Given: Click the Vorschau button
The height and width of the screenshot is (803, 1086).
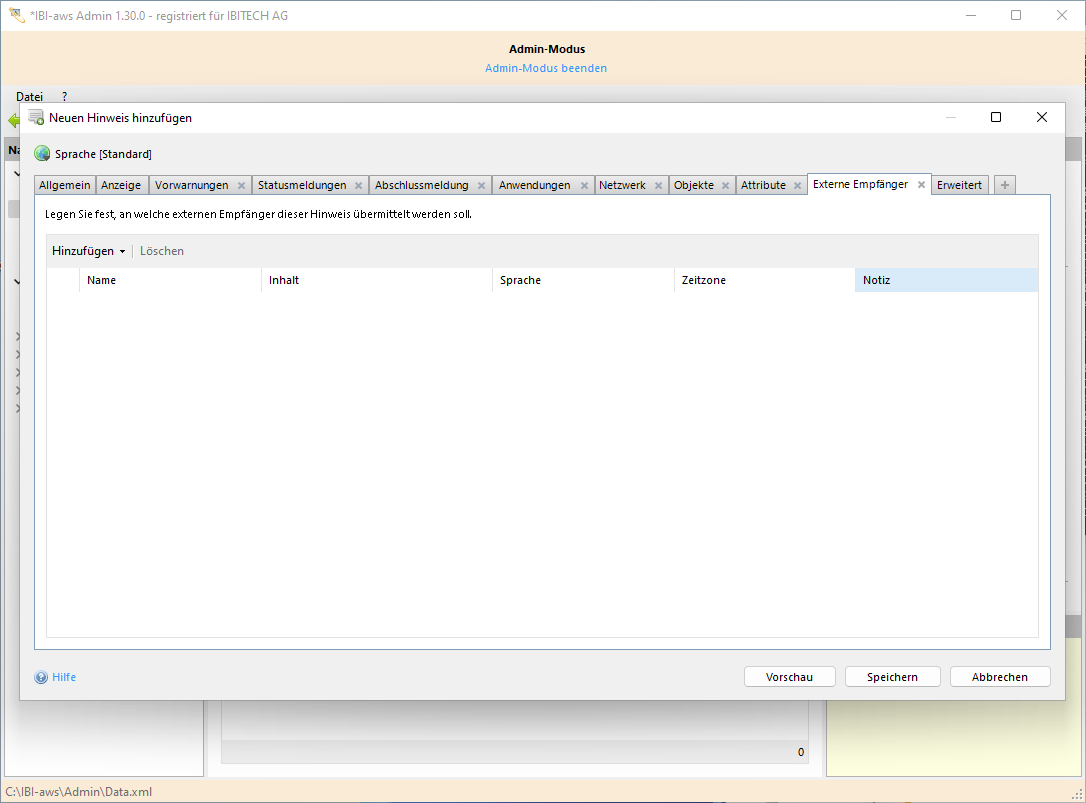Looking at the screenshot, I should coord(789,677).
